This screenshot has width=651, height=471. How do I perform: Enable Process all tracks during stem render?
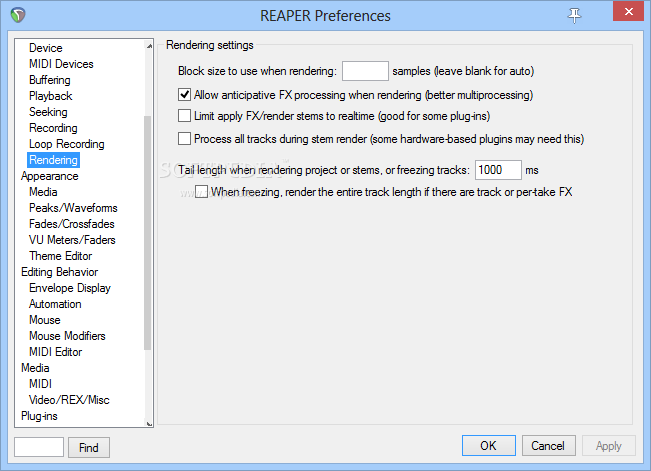click(184, 138)
